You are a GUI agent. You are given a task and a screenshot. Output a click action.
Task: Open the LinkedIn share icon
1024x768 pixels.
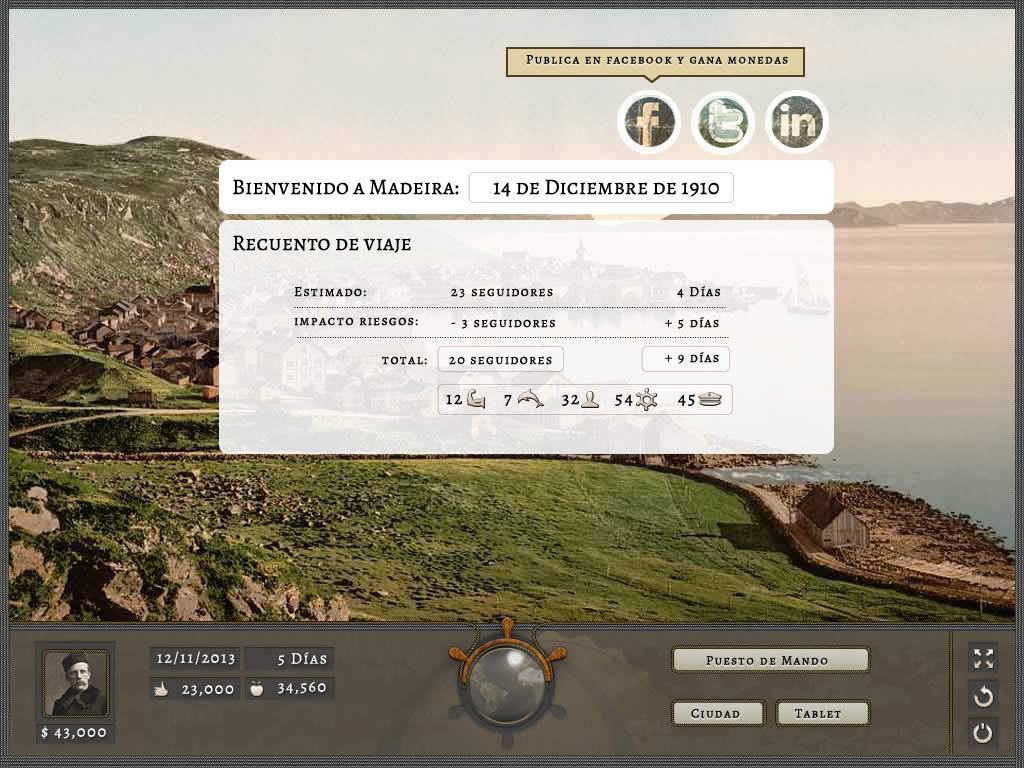(x=797, y=123)
